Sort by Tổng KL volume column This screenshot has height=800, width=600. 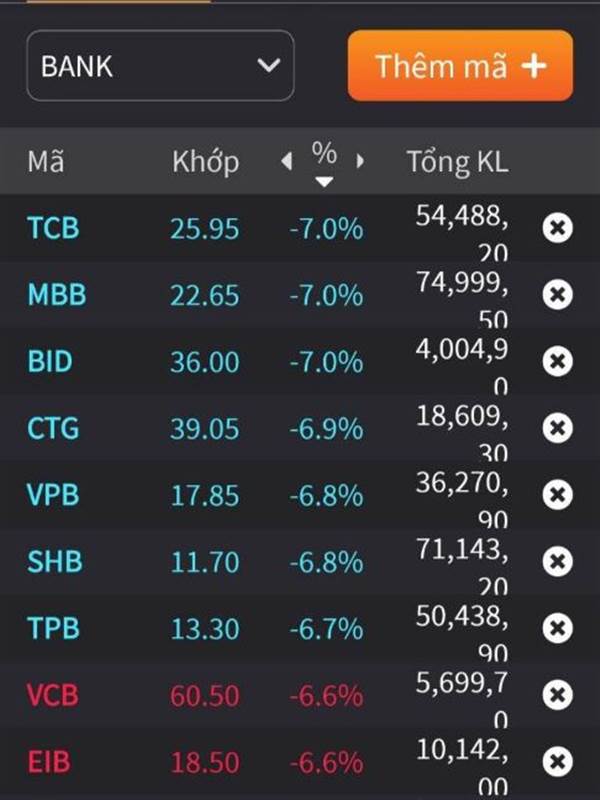(x=457, y=161)
